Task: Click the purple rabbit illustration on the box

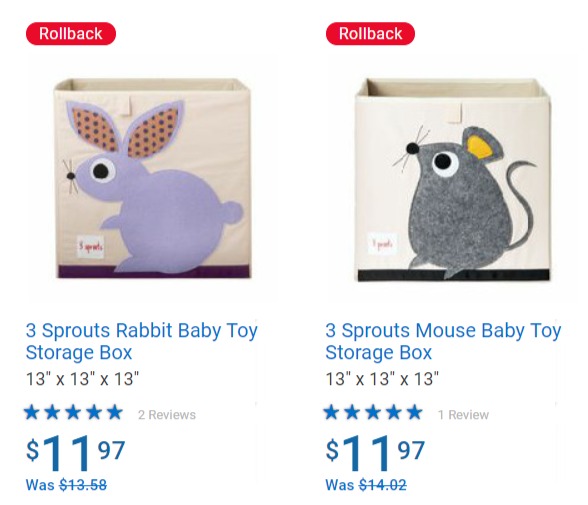Action: (154, 187)
